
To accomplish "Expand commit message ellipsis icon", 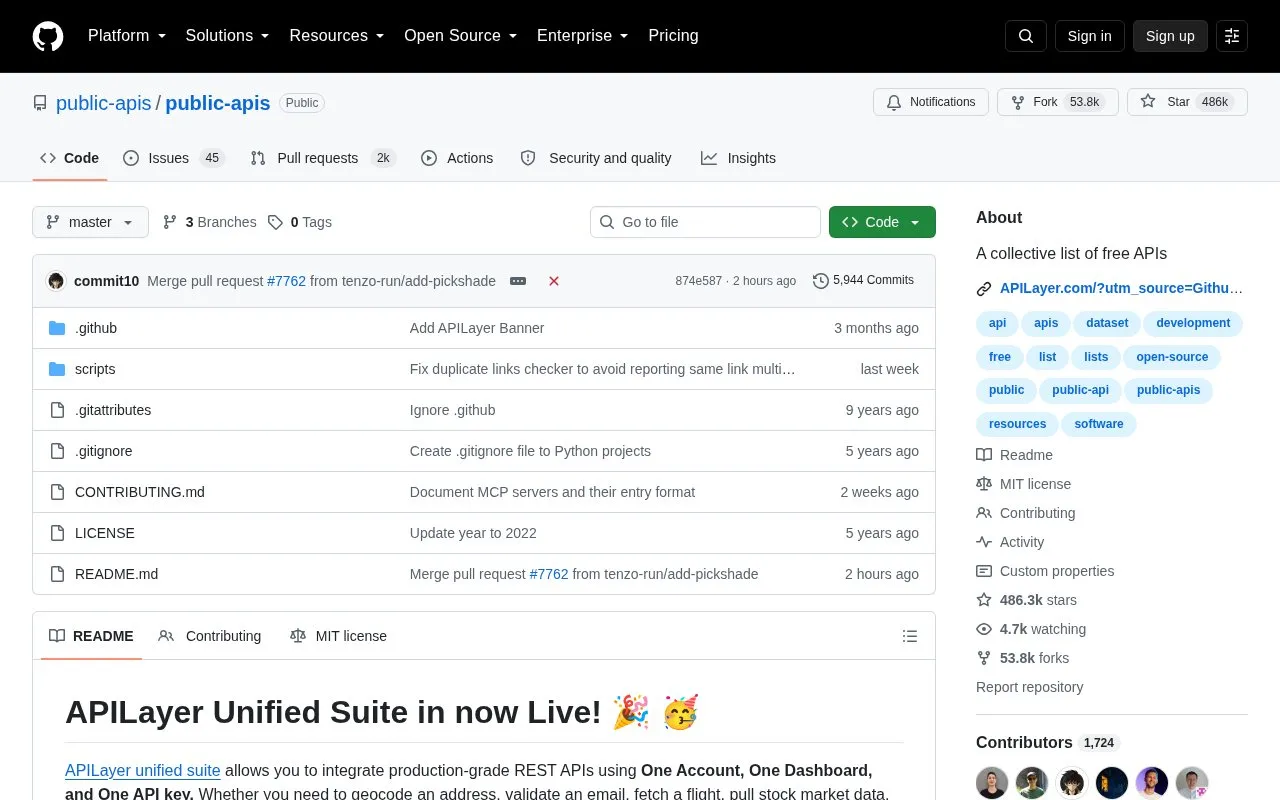I will [x=518, y=281].
